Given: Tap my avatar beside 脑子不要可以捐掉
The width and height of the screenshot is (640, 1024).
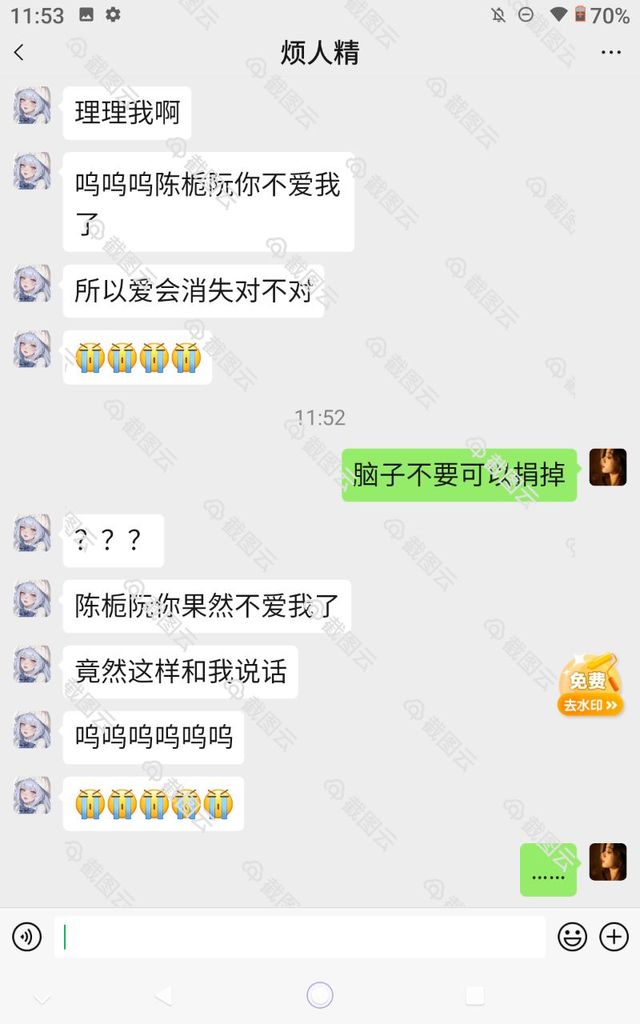Looking at the screenshot, I should click(608, 467).
